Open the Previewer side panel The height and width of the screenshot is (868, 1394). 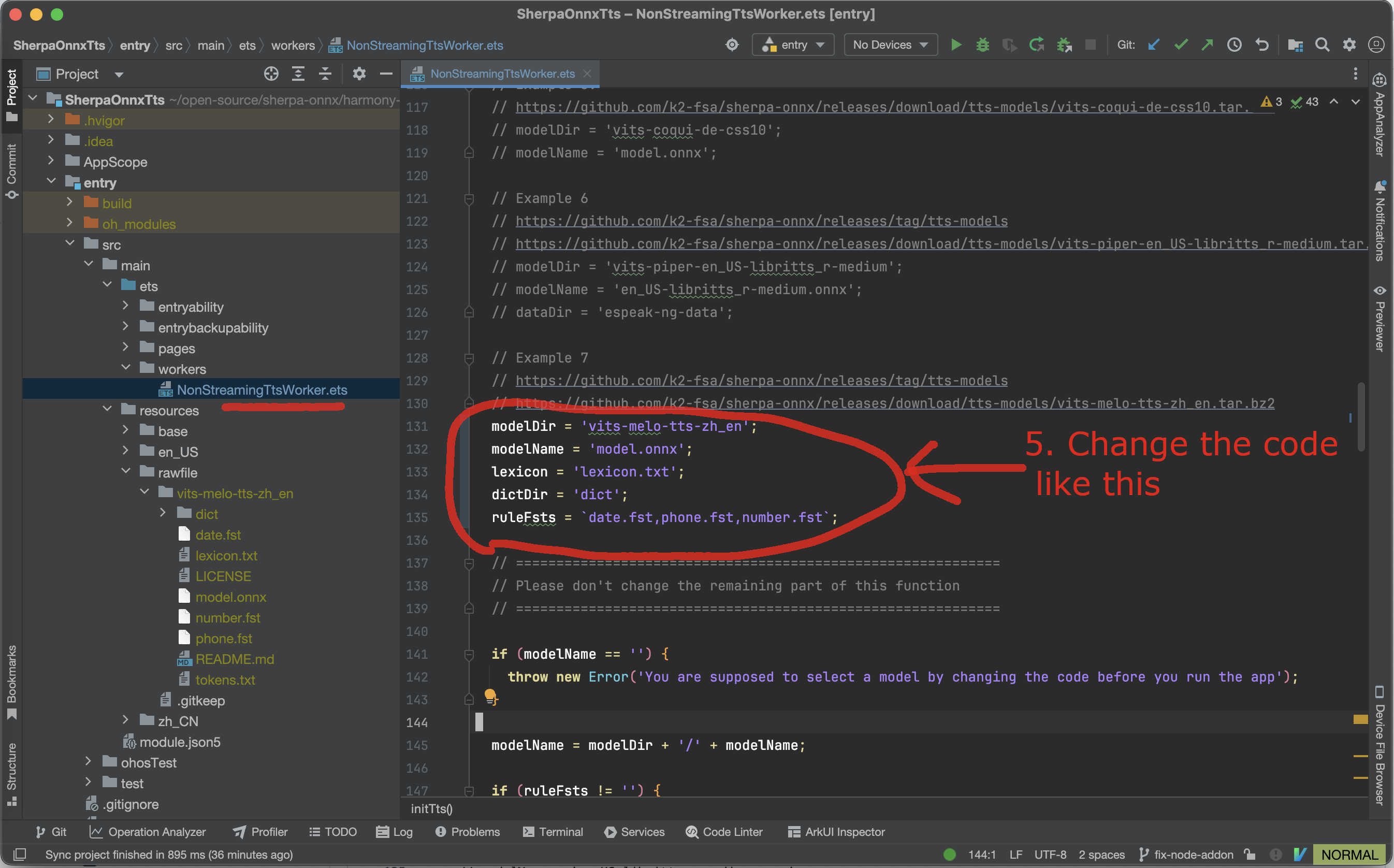[1380, 318]
